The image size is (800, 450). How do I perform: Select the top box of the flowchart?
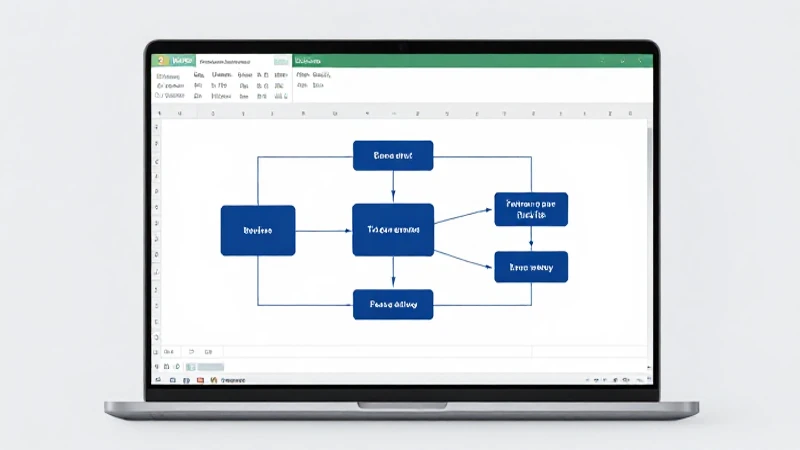coord(393,156)
